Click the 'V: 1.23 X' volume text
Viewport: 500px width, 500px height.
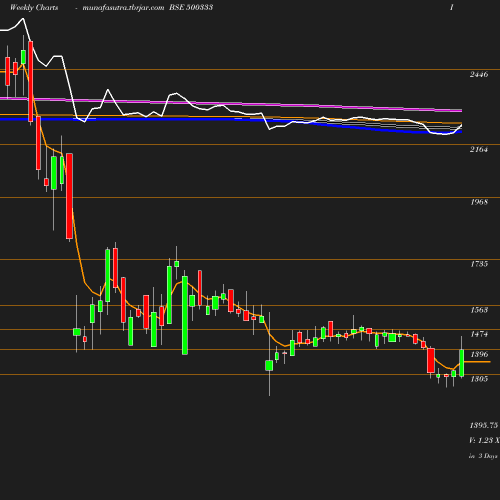click(484, 440)
